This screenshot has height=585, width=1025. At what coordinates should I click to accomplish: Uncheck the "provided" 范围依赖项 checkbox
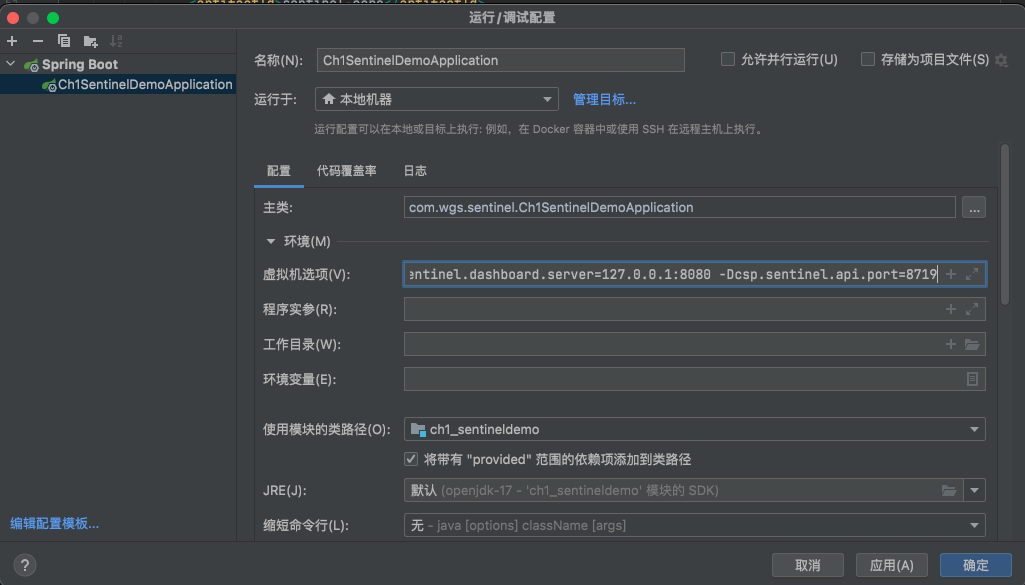411,459
